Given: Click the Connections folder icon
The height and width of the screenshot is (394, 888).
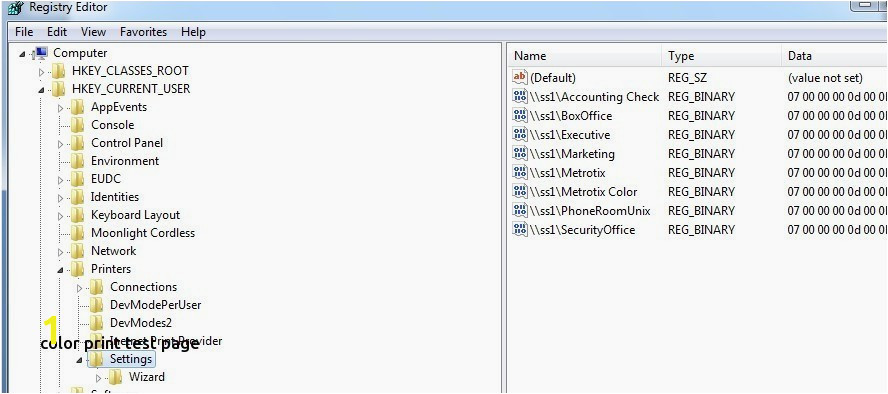Looking at the screenshot, I should (x=97, y=287).
